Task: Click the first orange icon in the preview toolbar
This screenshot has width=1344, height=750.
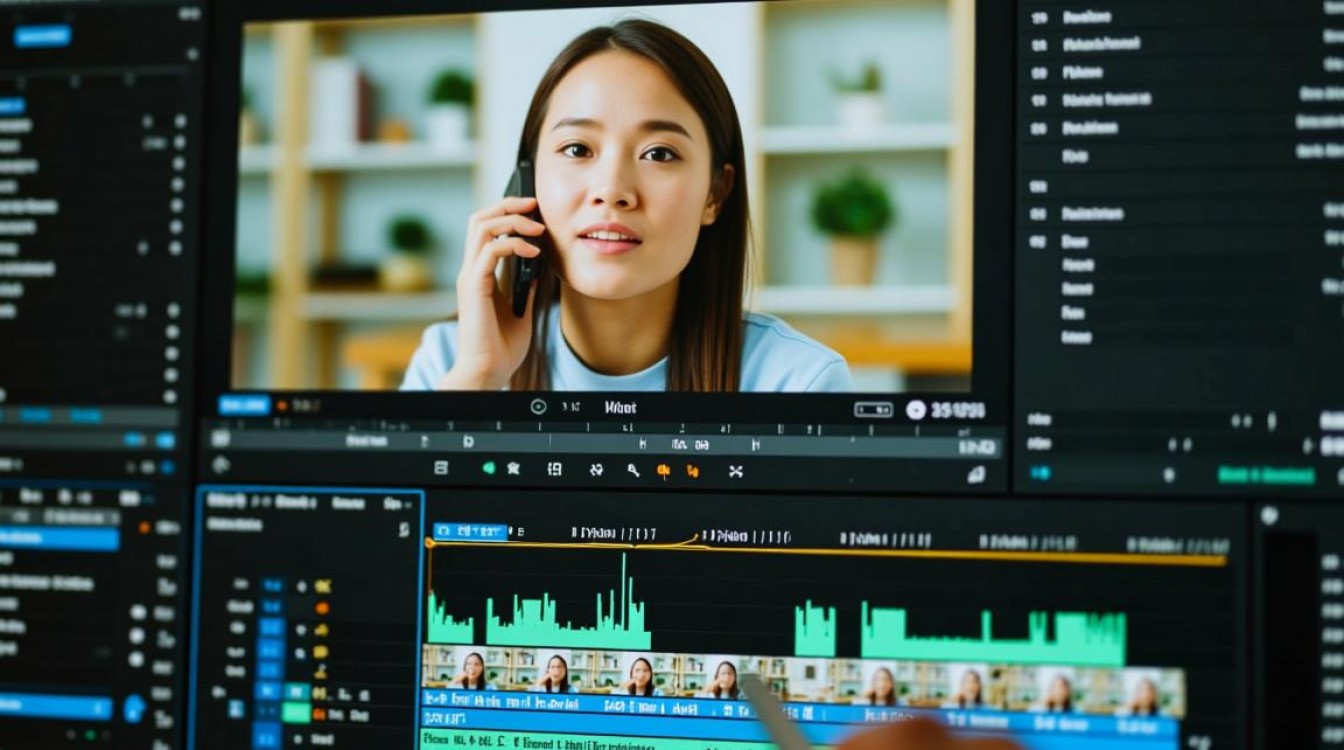Action: 663,470
